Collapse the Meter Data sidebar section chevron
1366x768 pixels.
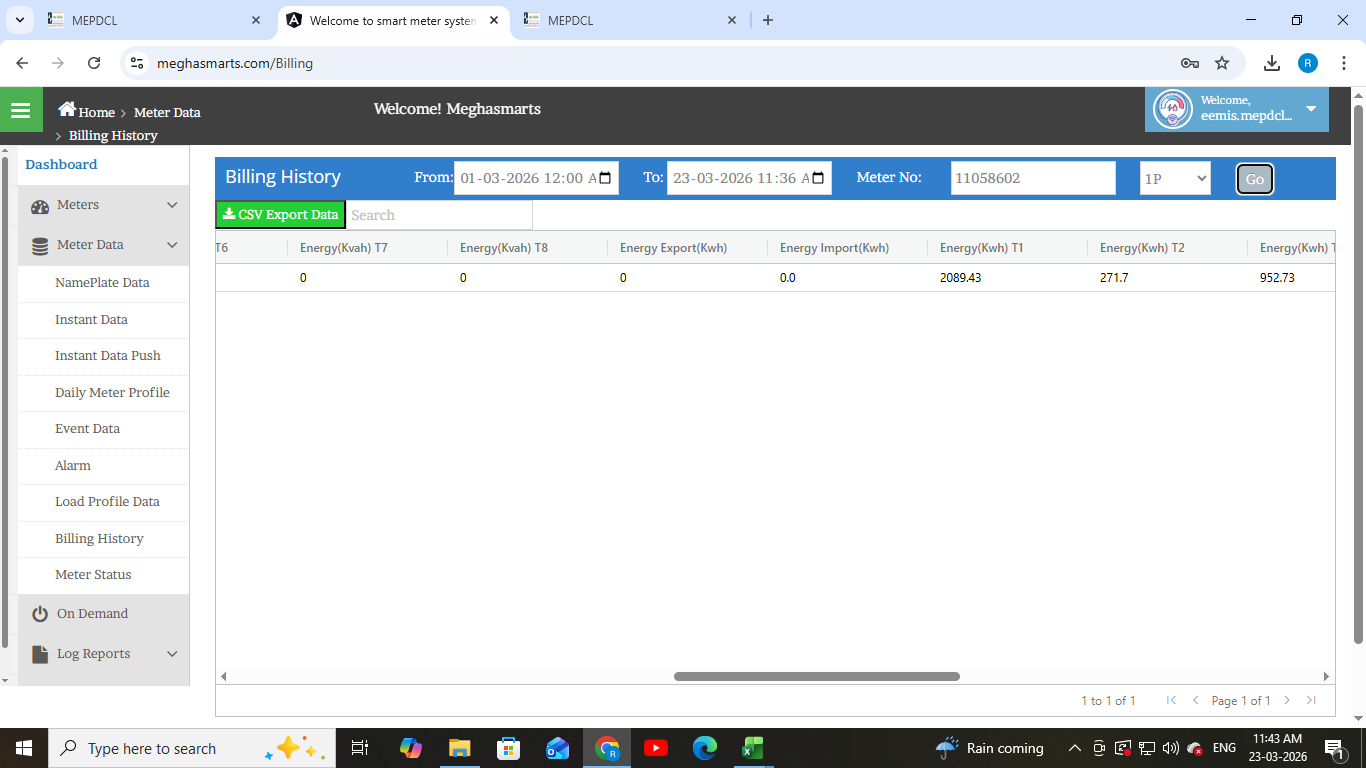coord(172,245)
